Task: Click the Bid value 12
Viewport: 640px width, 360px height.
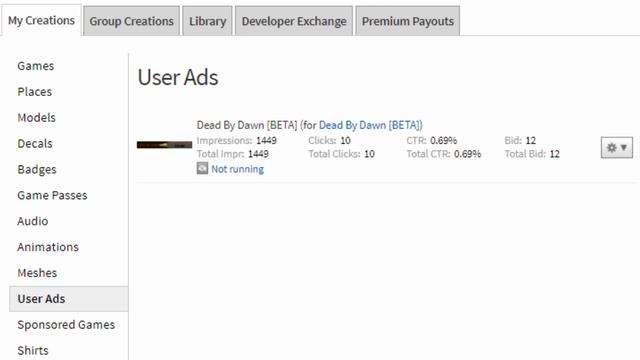Action: coord(531,140)
